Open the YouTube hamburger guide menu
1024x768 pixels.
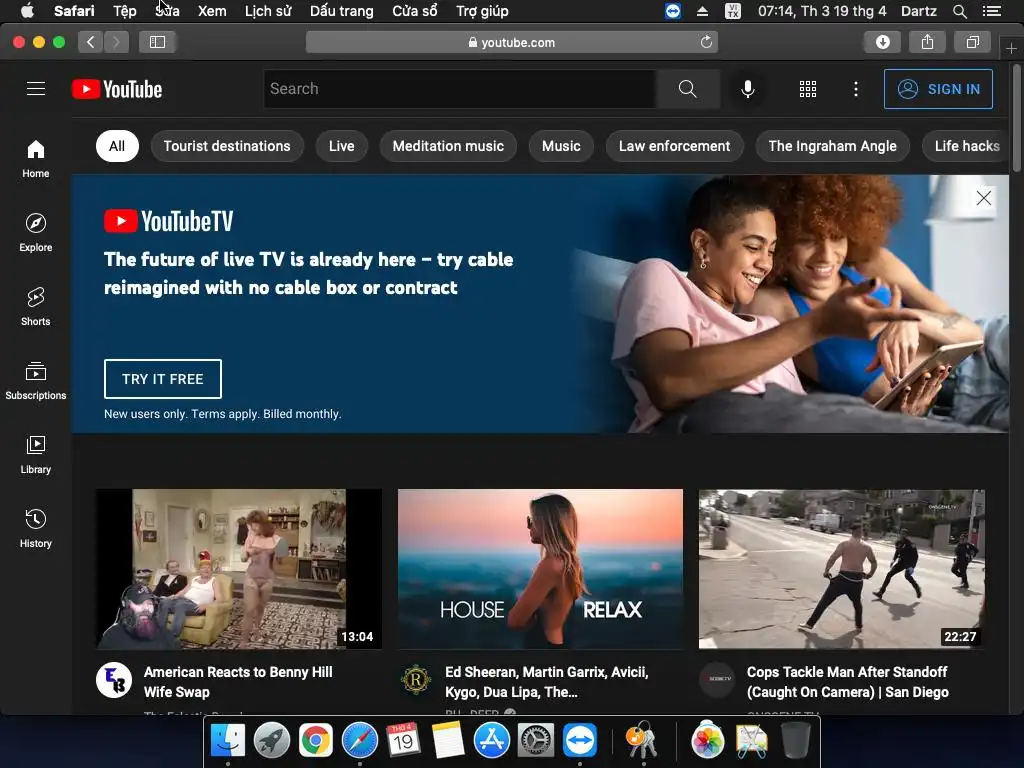tap(36, 89)
